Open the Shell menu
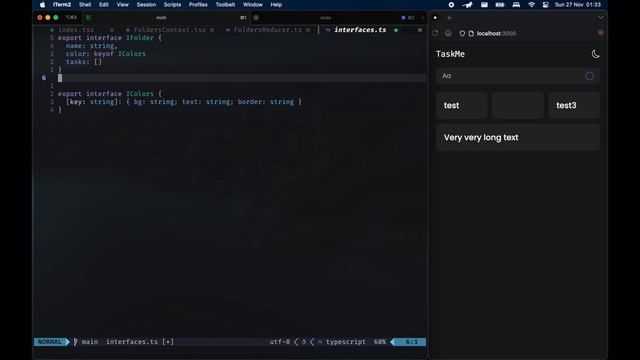 (x=85, y=5)
